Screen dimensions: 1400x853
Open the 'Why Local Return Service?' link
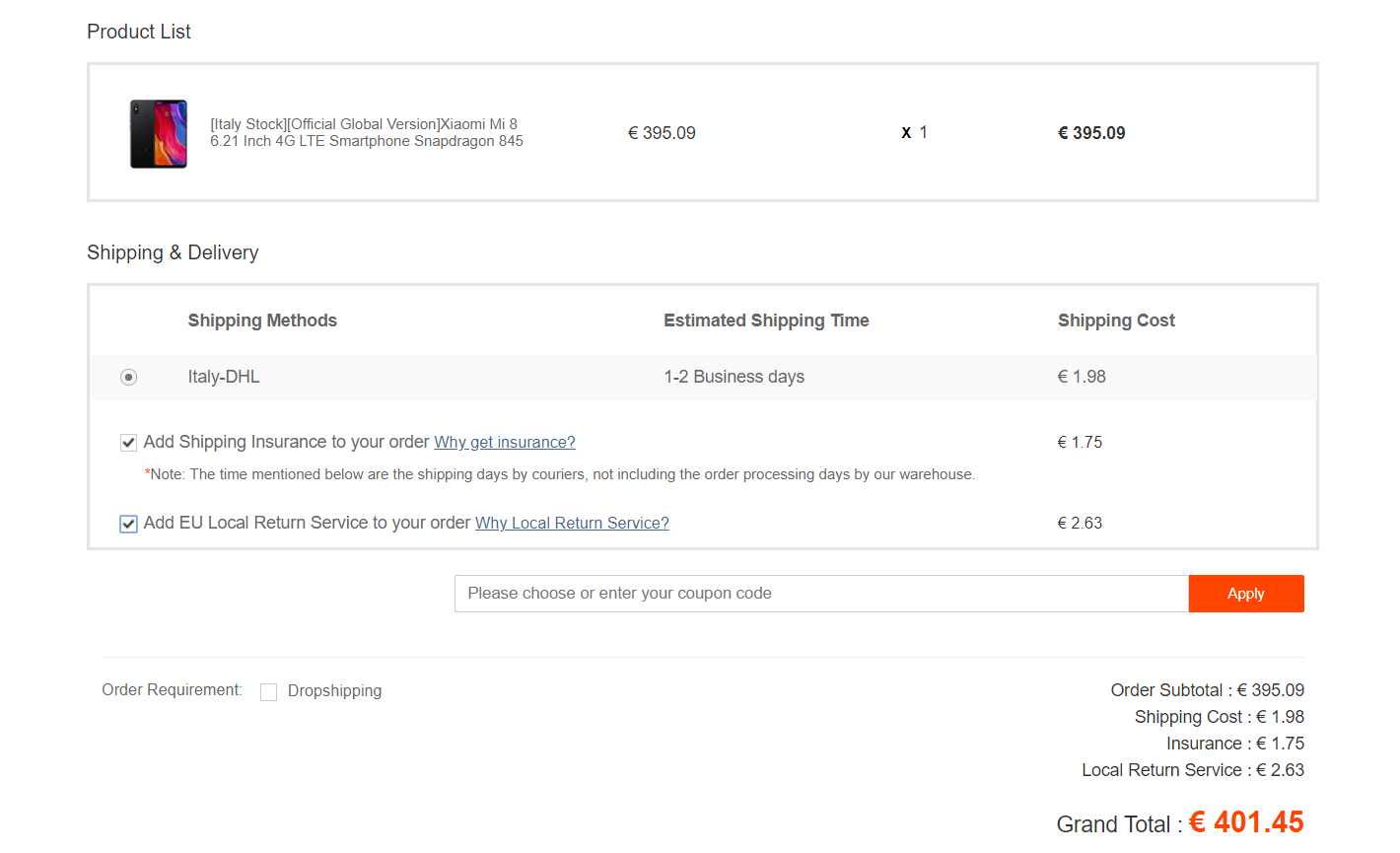[x=572, y=524]
